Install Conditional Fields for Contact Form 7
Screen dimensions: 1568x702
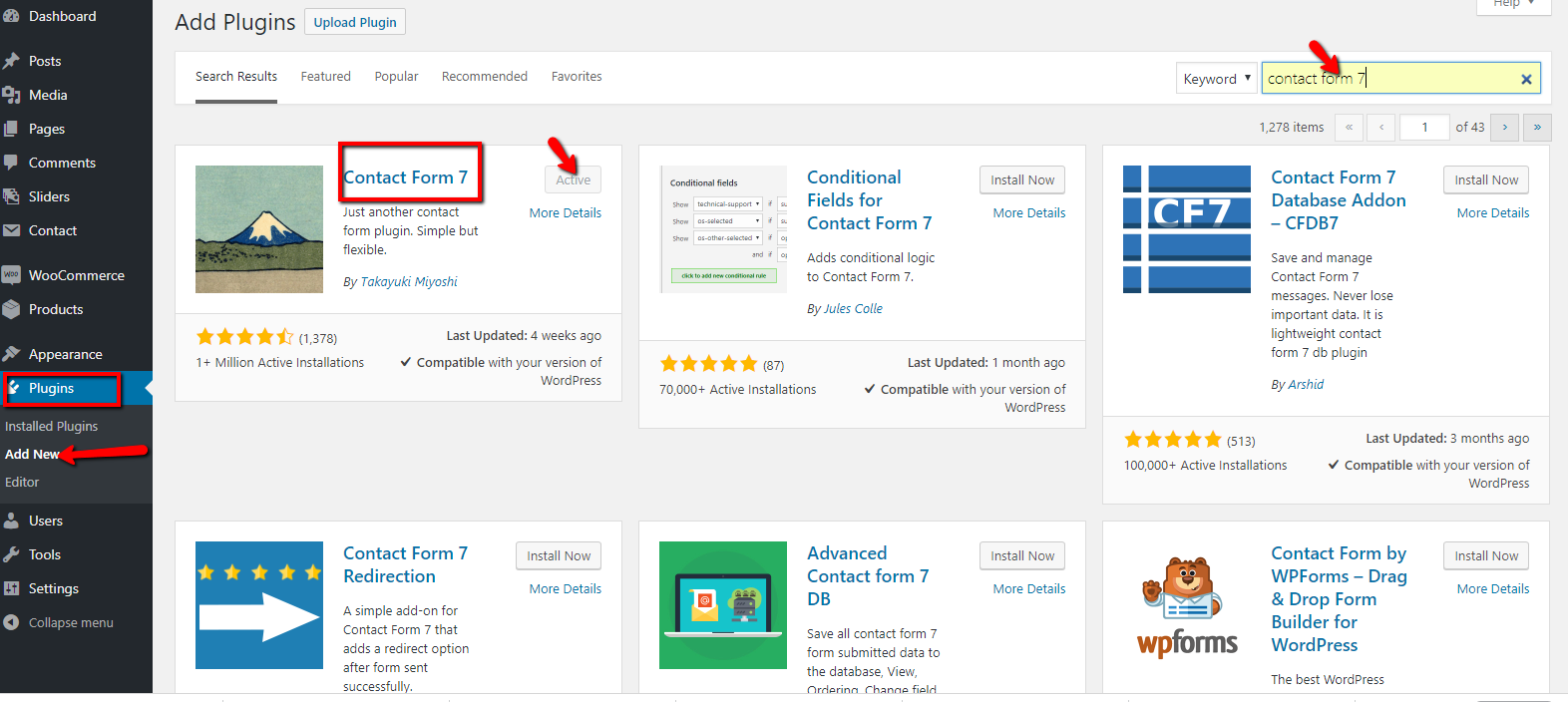pyautogui.click(x=1022, y=179)
